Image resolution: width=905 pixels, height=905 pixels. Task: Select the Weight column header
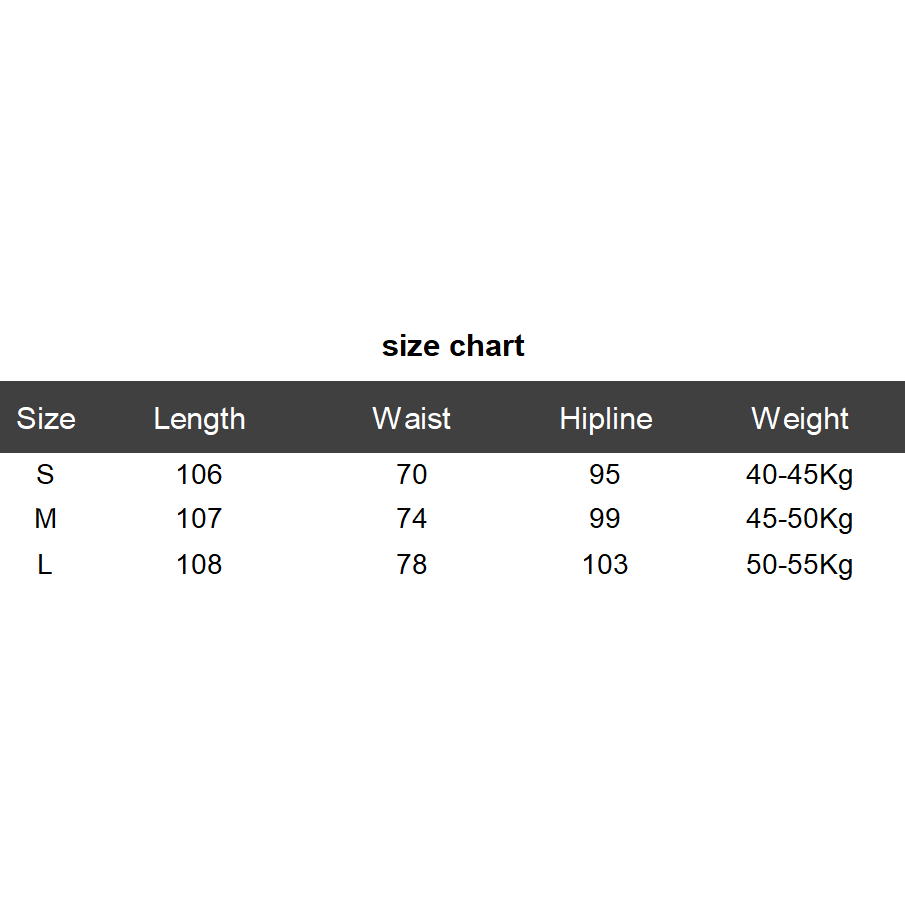799,418
